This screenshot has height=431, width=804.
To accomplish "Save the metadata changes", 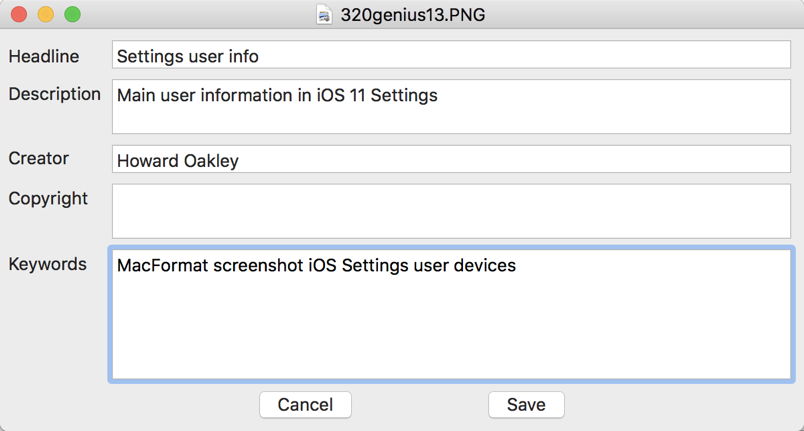I will (x=525, y=404).
